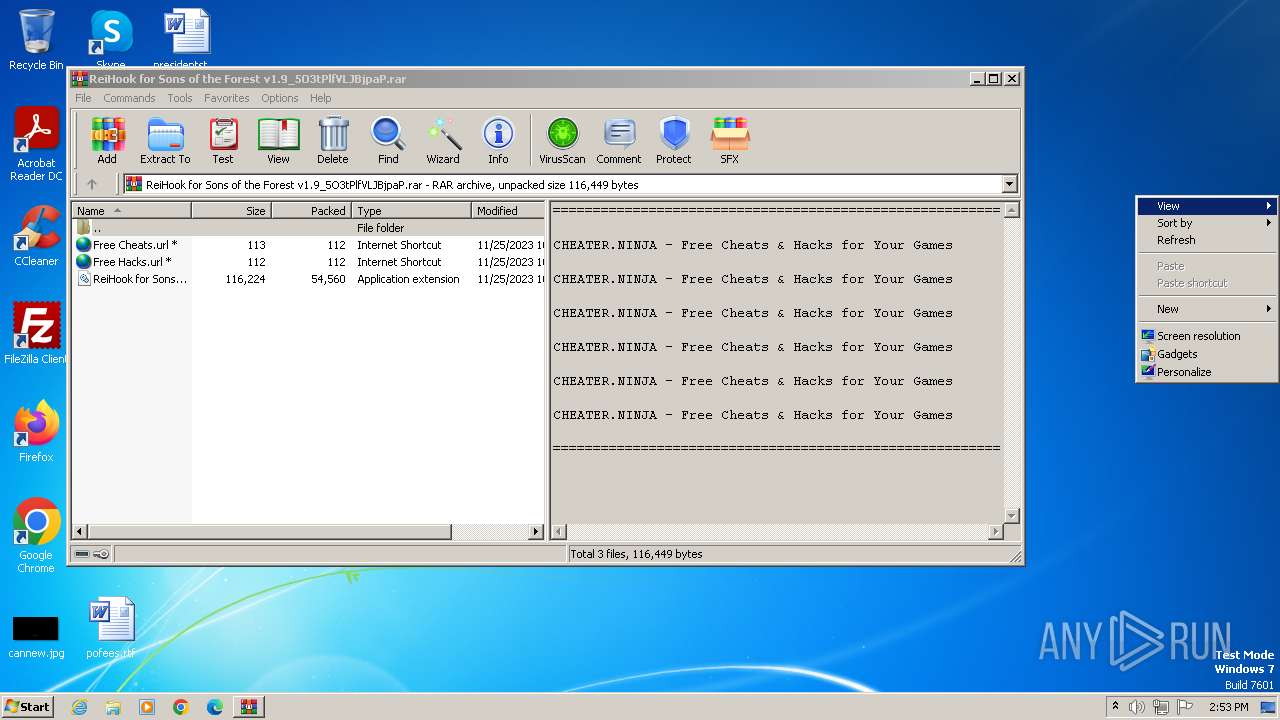Click the Protect shield icon
This screenshot has width=1280, height=720.
tap(674, 140)
